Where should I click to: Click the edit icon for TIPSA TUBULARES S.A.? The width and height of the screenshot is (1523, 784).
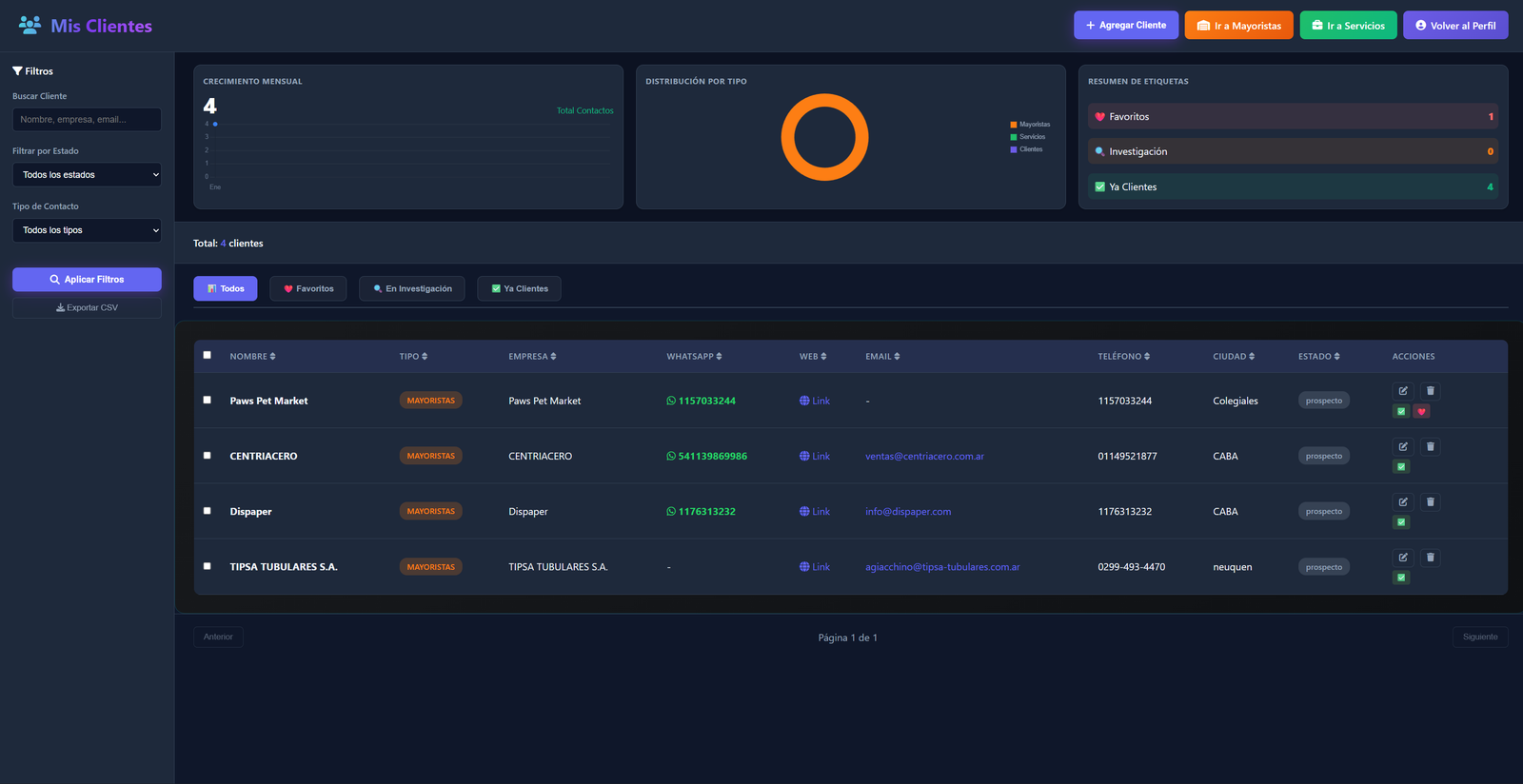tap(1402, 558)
